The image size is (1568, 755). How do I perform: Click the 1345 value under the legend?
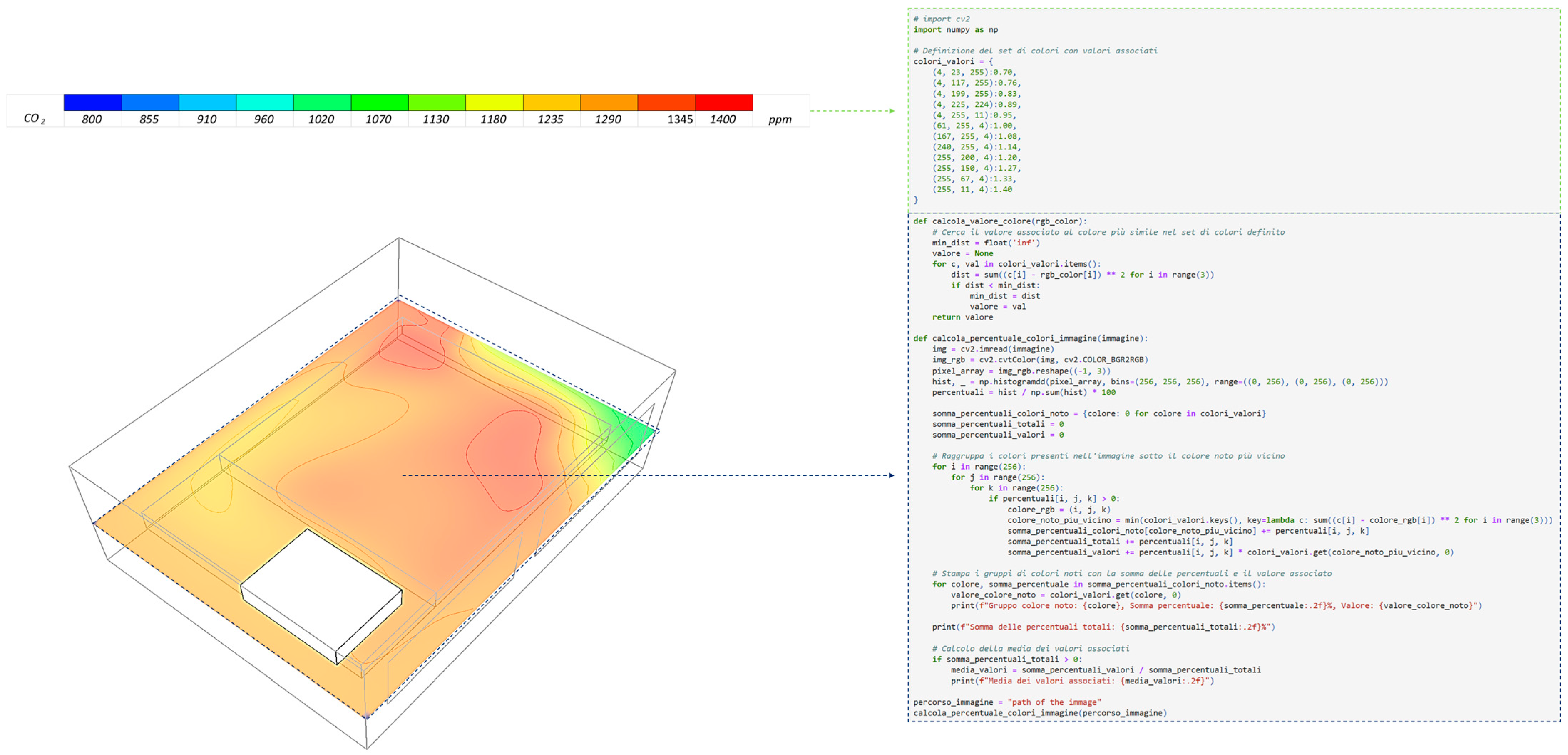[679, 119]
